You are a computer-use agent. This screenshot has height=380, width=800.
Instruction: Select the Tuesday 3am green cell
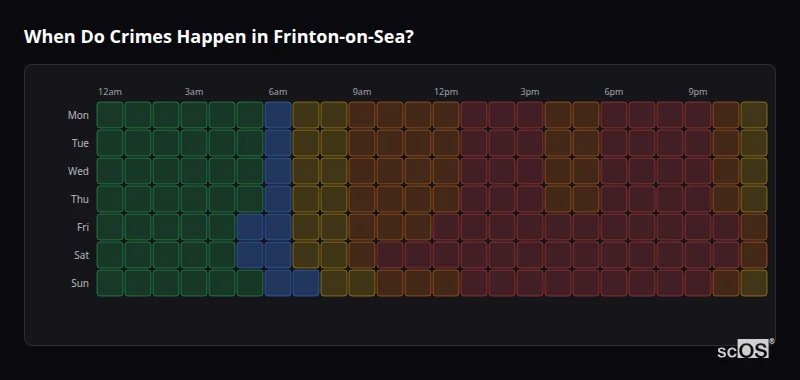(194, 143)
